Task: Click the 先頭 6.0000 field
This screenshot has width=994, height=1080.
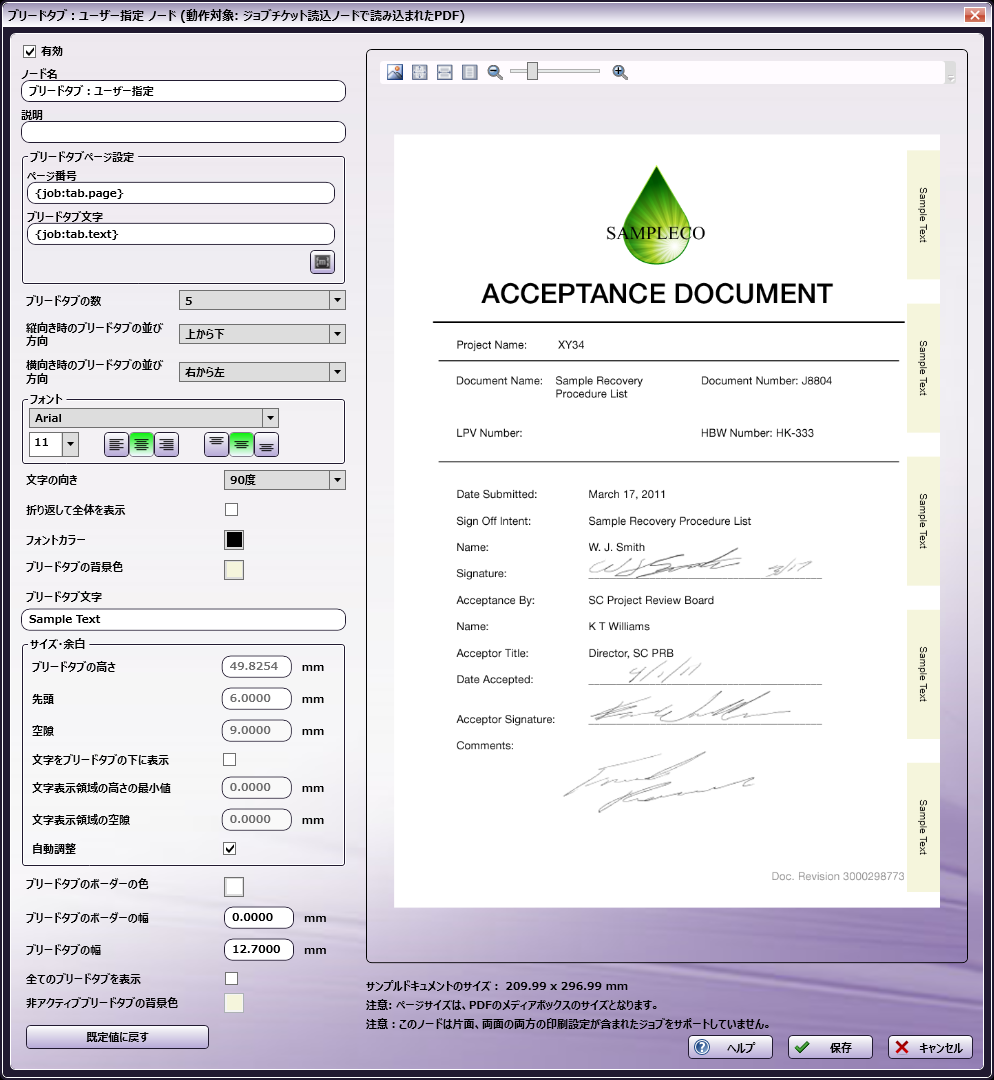Action: coord(257,698)
